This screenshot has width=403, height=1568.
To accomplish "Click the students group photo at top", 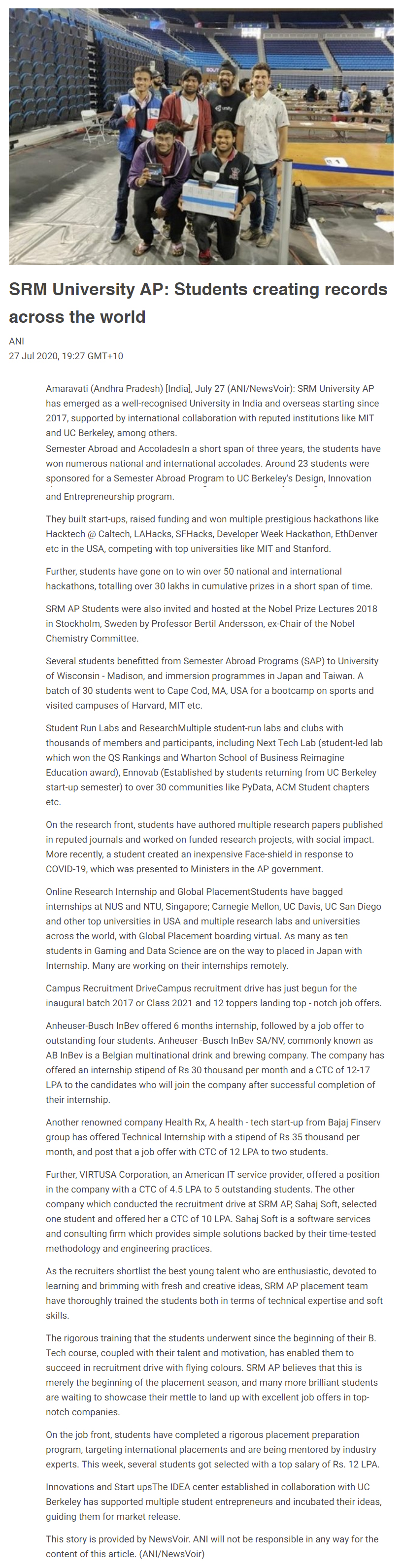I will 201,137.
